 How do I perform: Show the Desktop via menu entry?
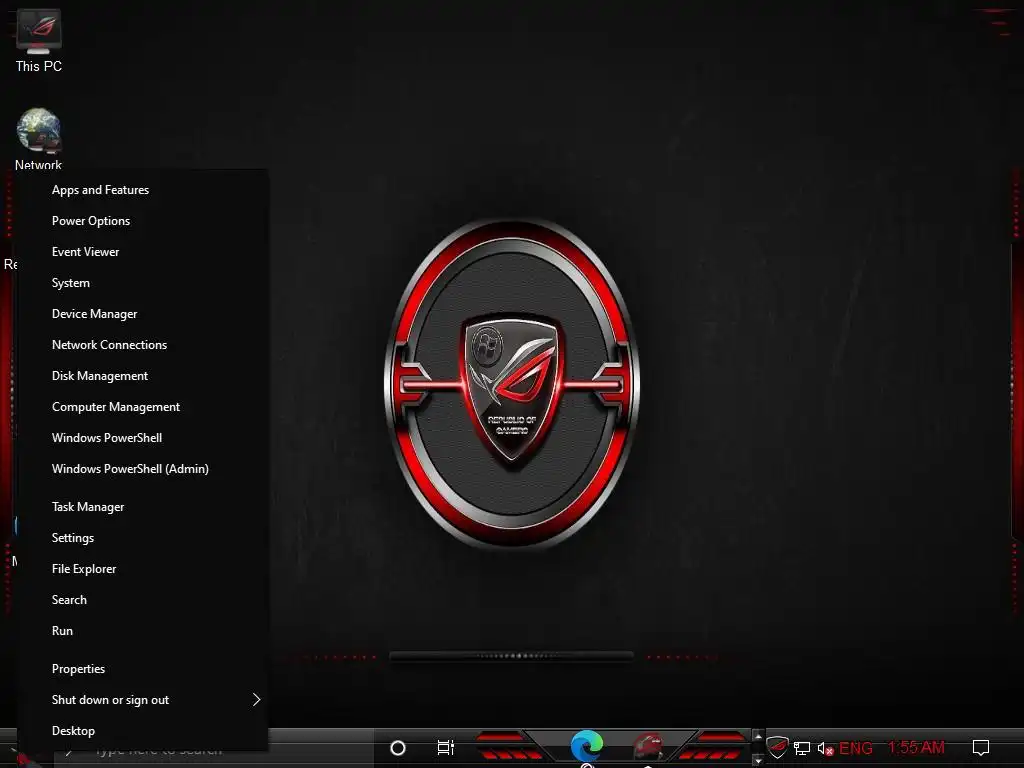pos(143,731)
